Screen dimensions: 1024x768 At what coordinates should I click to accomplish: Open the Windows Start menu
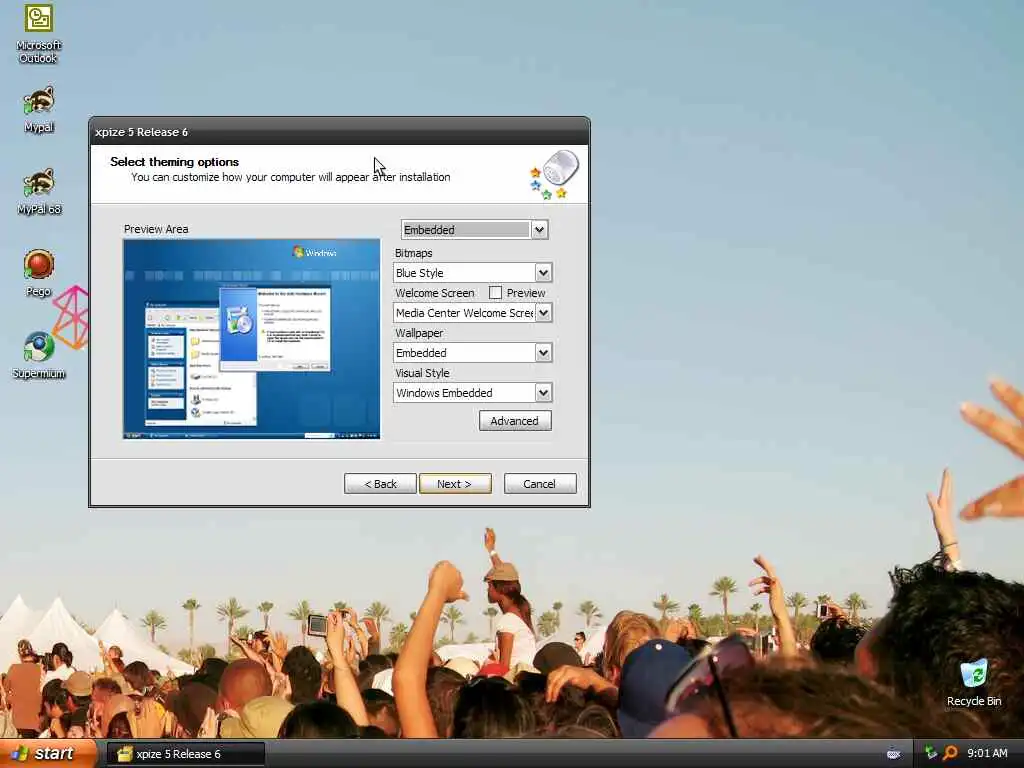pyautogui.click(x=48, y=754)
